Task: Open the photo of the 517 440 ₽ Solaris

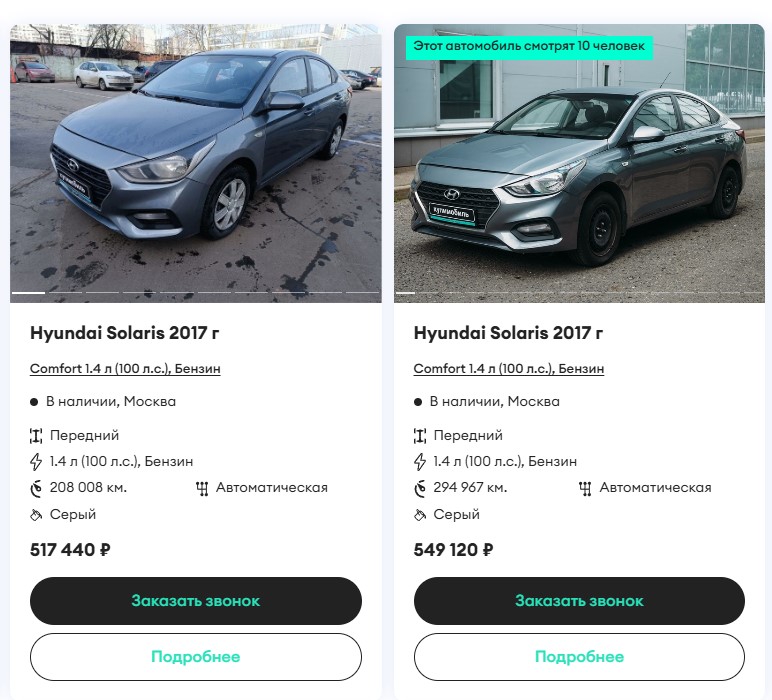Action: pyautogui.click(x=195, y=163)
